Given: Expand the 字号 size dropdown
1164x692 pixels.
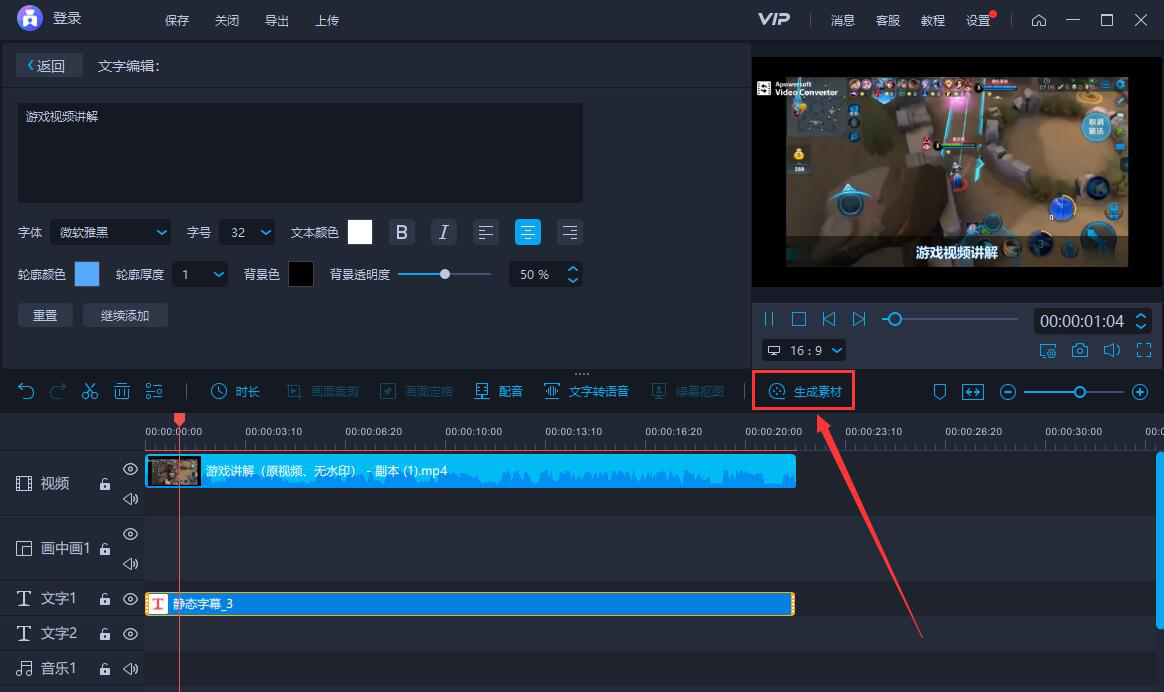Looking at the screenshot, I should (x=246, y=232).
